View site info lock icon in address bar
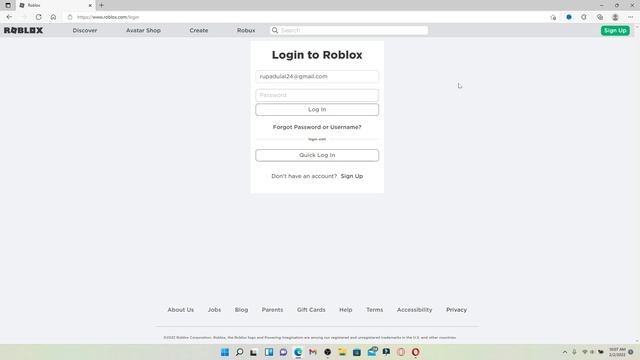 pos(70,17)
